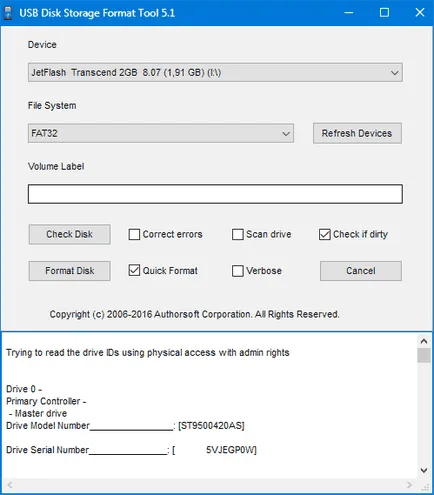Screen dimensions: 434x495
Task: Click the 'Trying to read the drive IDs' line
Action: point(148,353)
